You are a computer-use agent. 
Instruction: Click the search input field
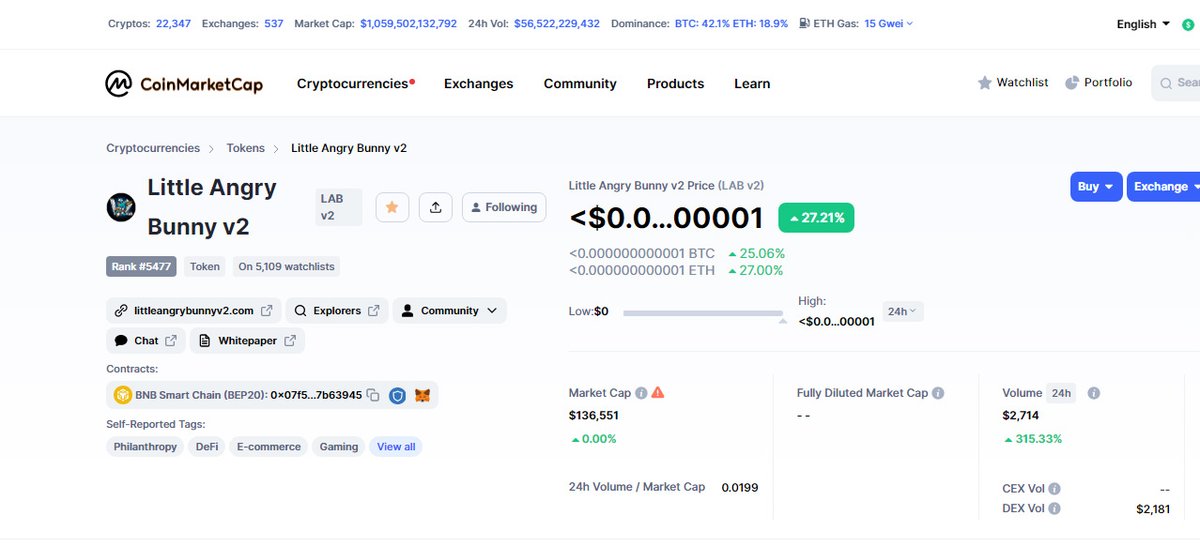coord(1177,83)
